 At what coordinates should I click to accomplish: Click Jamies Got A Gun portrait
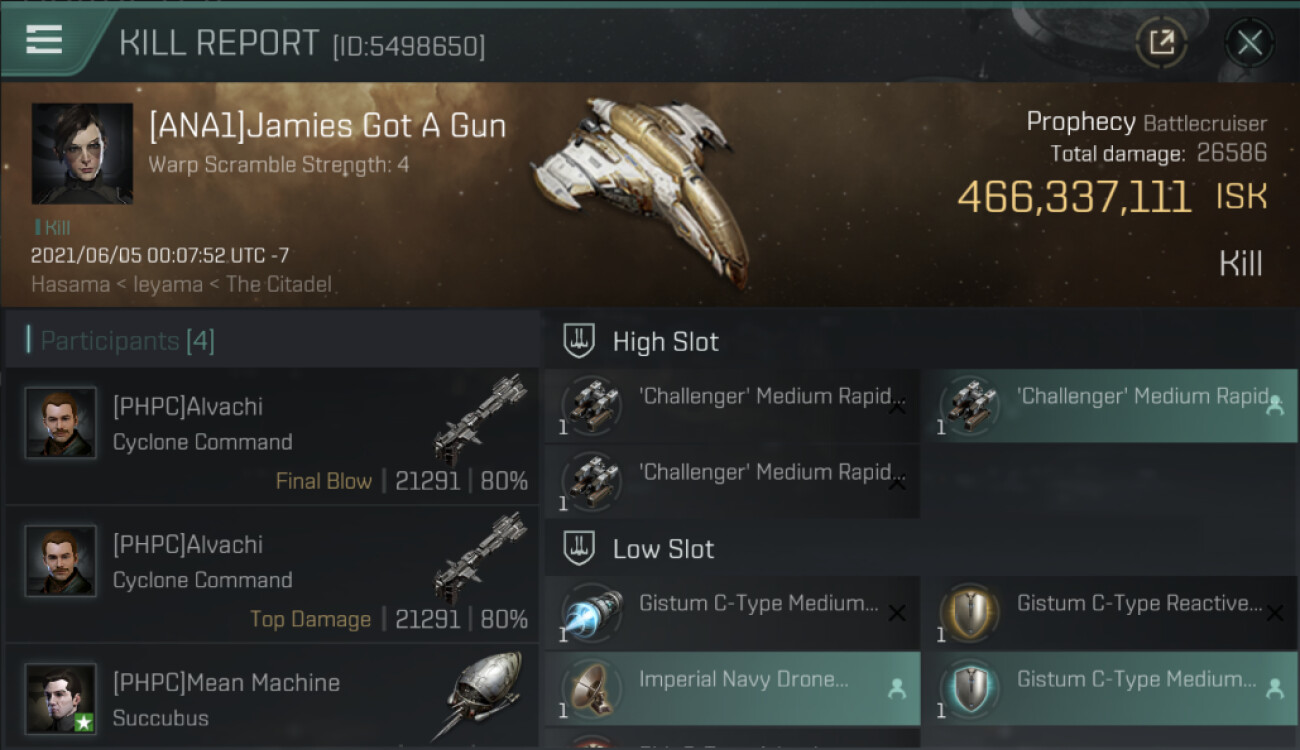tap(82, 153)
